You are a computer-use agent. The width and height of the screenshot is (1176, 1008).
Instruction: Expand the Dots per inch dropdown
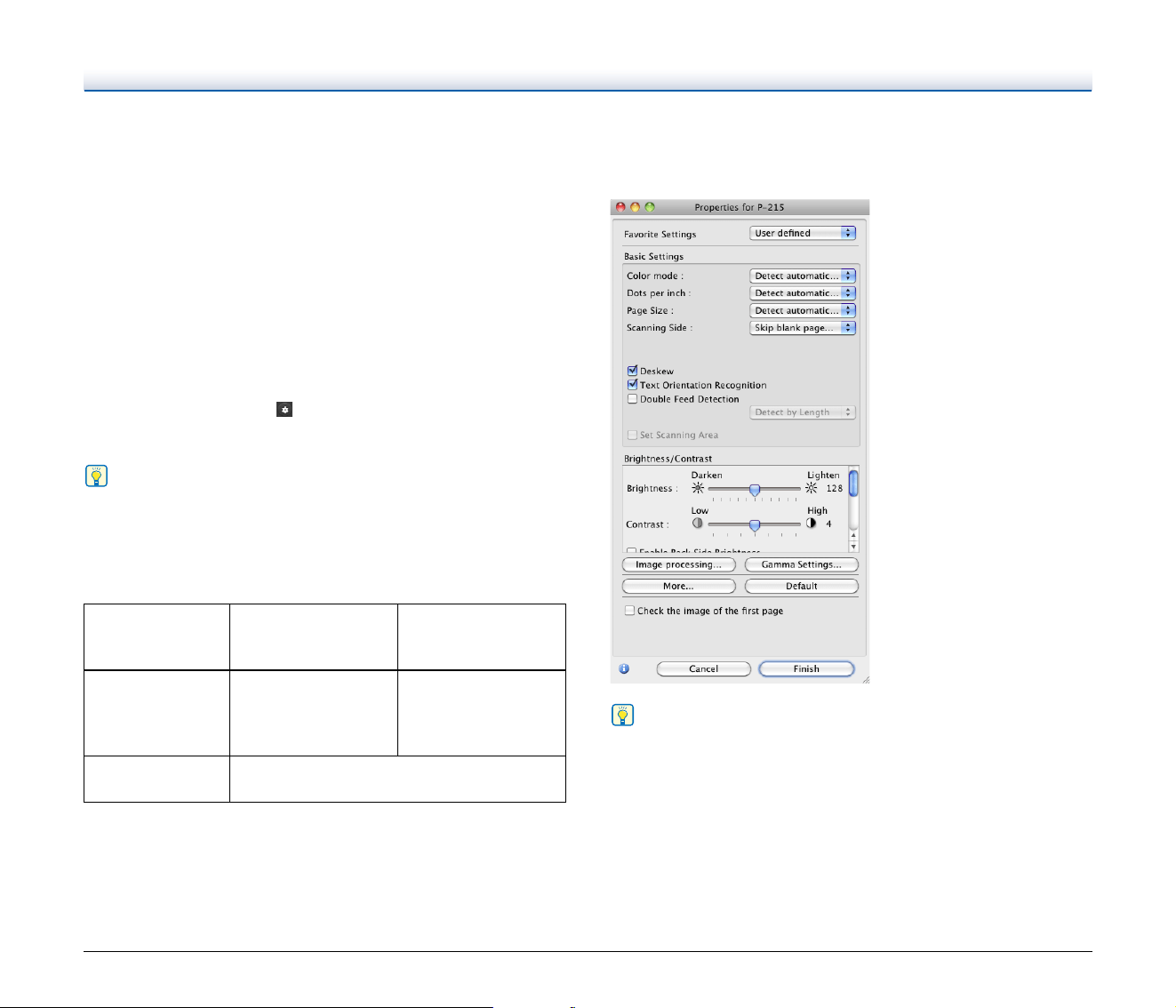(803, 292)
